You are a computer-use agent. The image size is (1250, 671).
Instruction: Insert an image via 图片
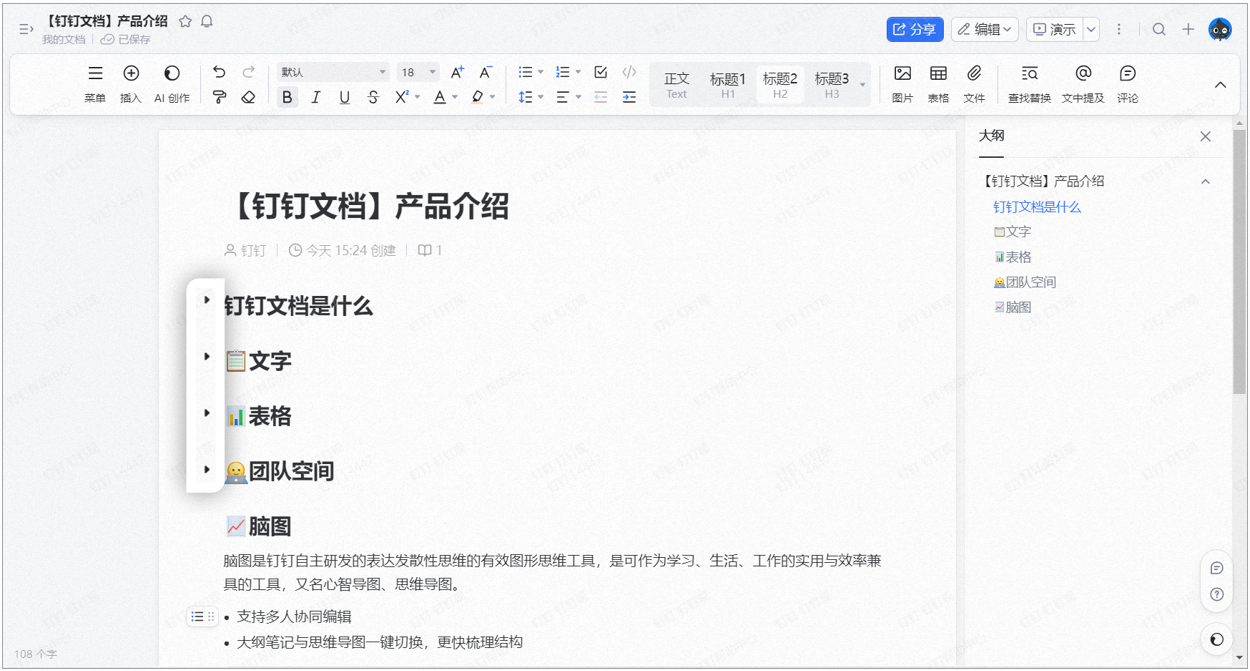pyautogui.click(x=902, y=83)
